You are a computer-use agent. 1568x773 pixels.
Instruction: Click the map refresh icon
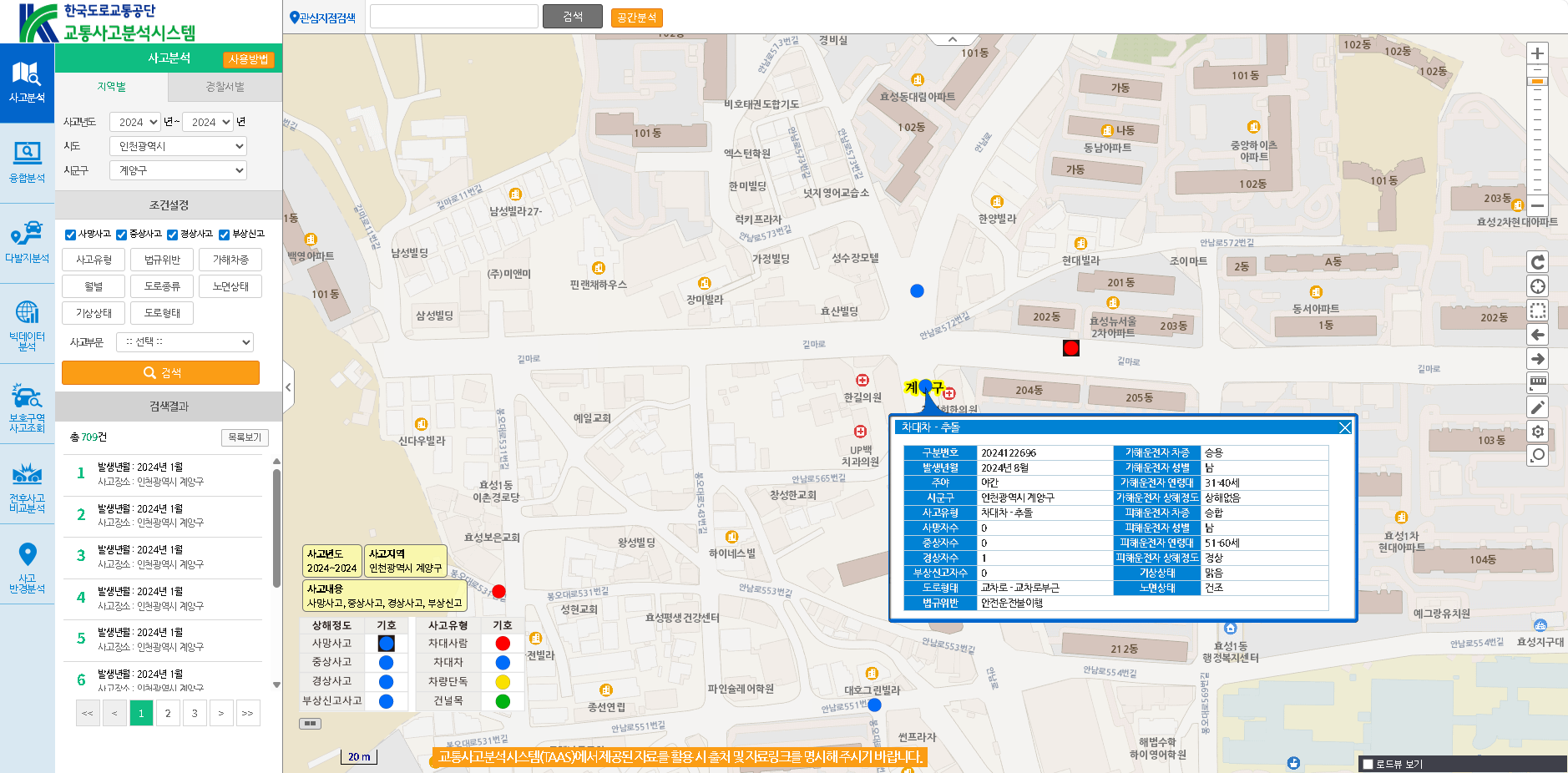[1537, 262]
